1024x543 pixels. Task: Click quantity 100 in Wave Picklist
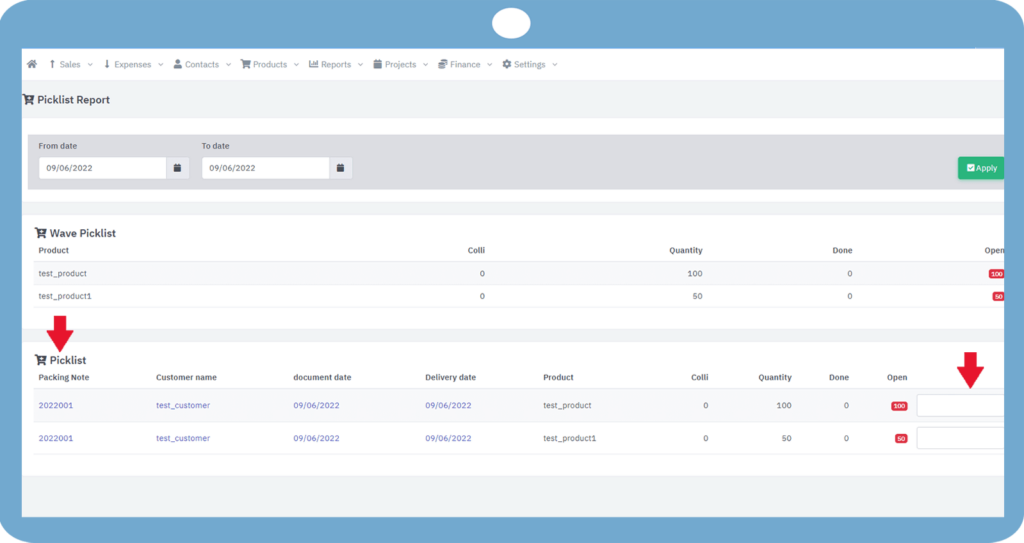tap(695, 274)
